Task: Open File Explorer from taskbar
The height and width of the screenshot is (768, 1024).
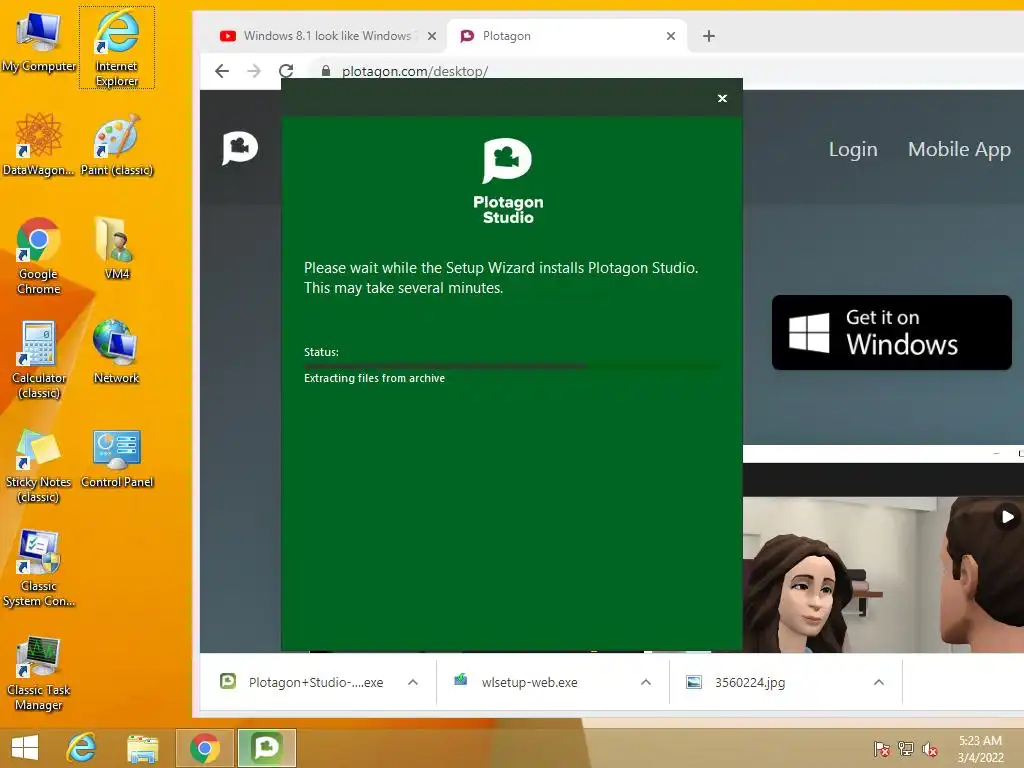Action: pos(143,748)
